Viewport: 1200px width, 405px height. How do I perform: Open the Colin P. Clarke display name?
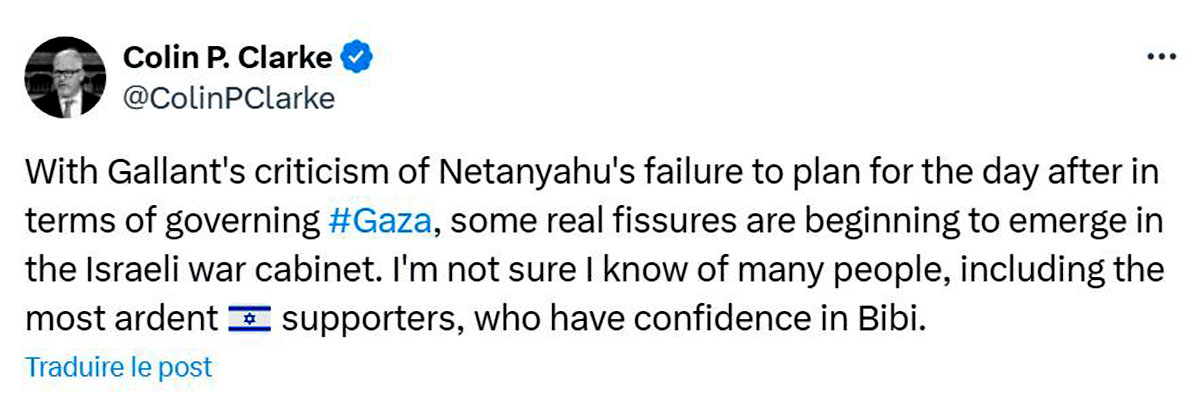(227, 58)
